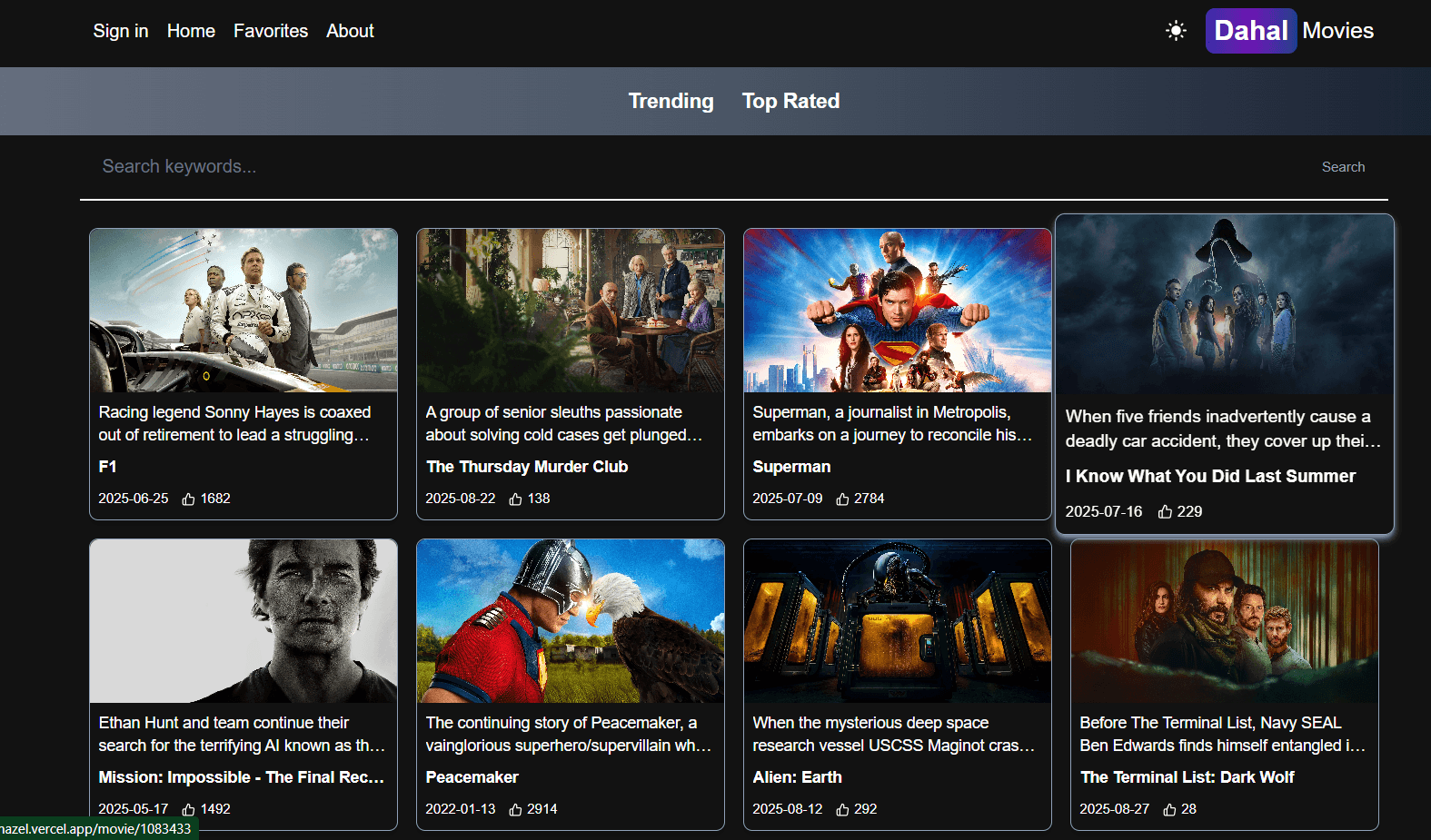This screenshot has width=1431, height=840.
Task: Open the About page
Action: pos(350,31)
